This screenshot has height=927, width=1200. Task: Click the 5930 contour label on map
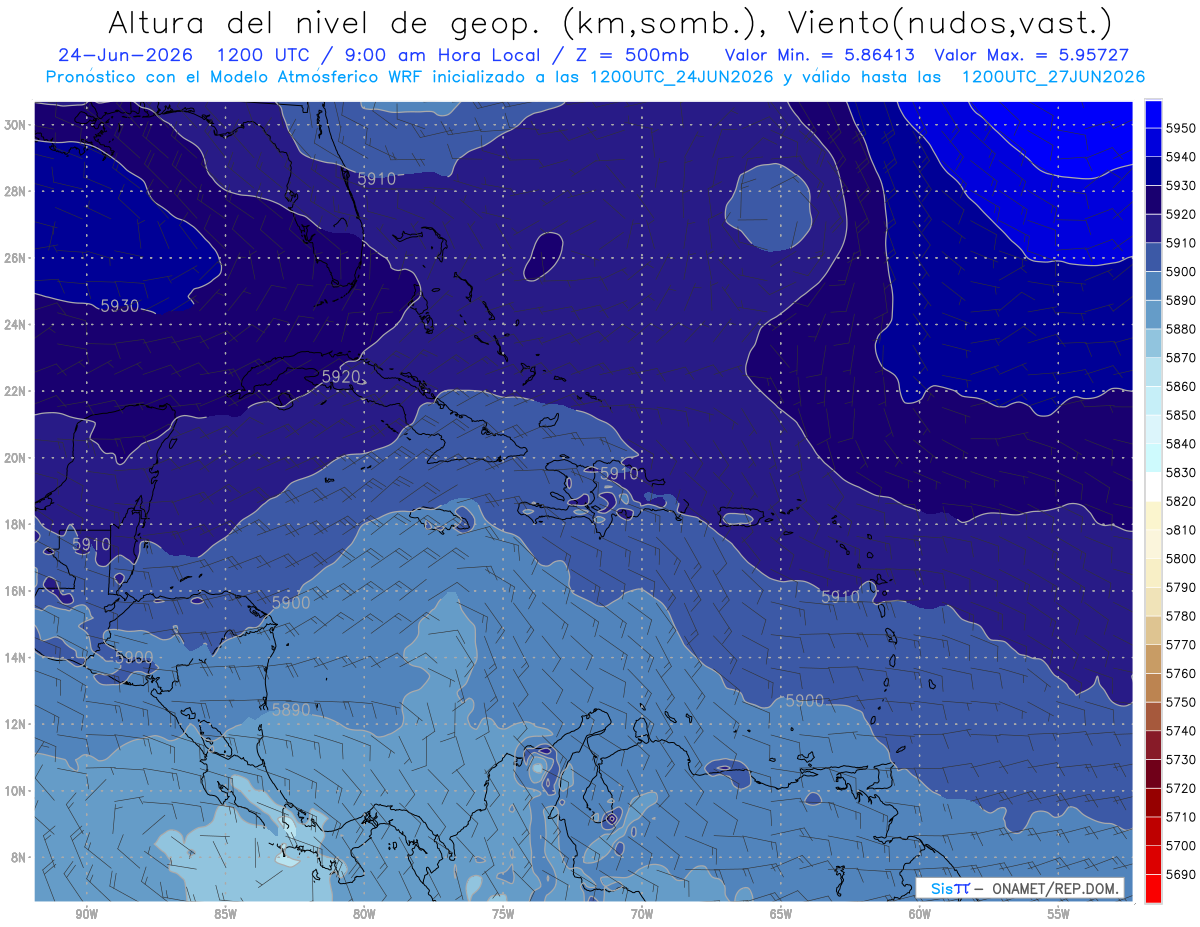click(119, 306)
